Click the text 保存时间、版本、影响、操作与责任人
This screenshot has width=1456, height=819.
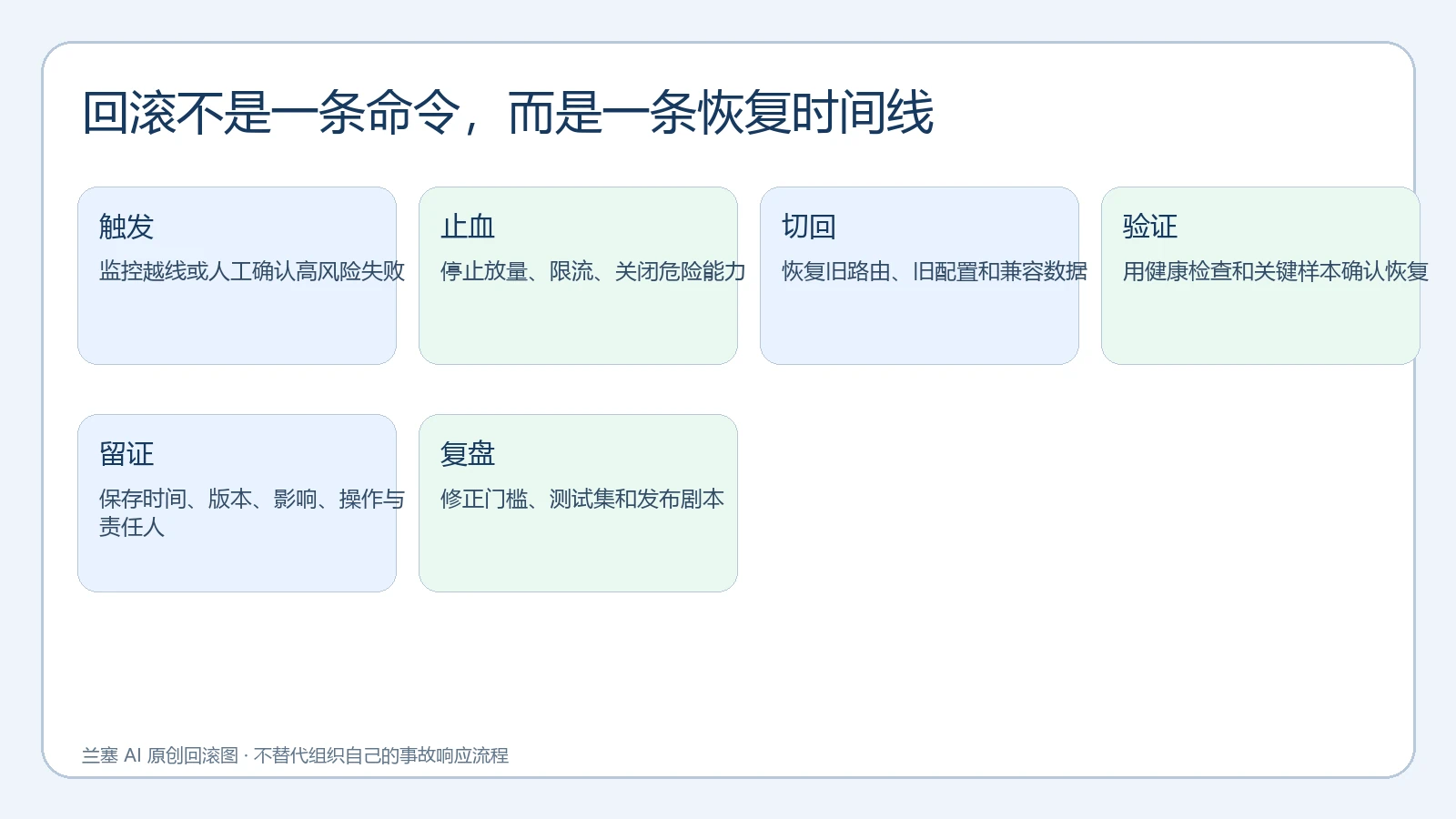click(x=252, y=512)
